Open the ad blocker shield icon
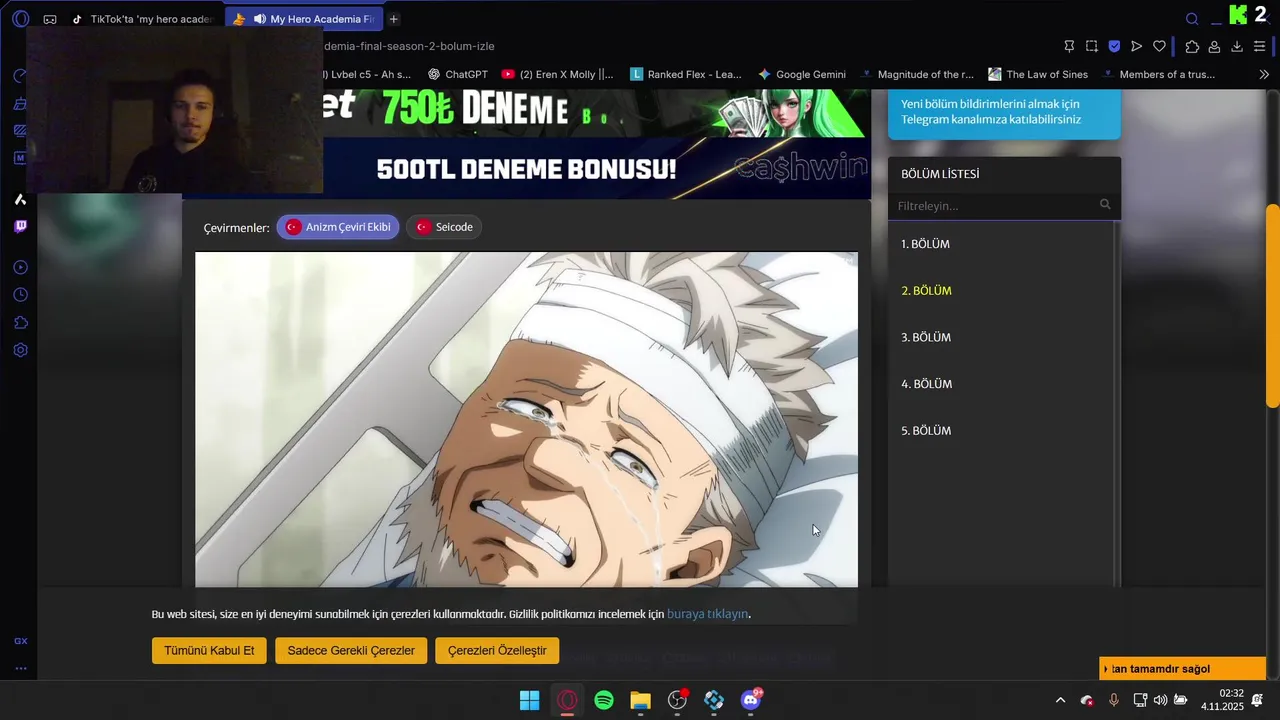The width and height of the screenshot is (1280, 720). [x=1114, y=46]
